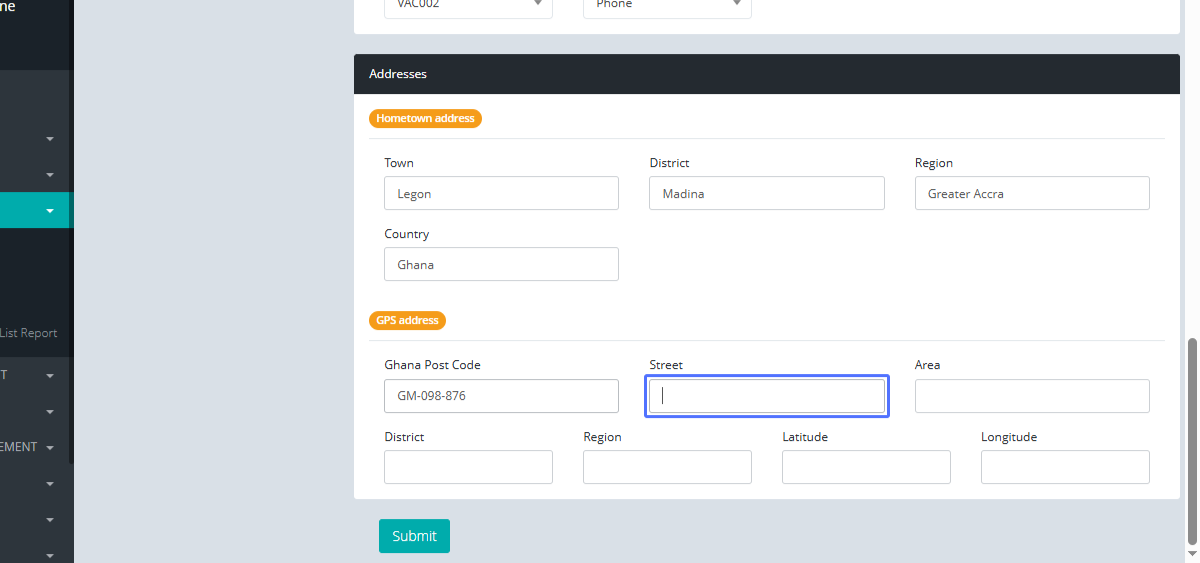1200x563 pixels.
Task: Open the Phone dropdown
Action: point(667,5)
